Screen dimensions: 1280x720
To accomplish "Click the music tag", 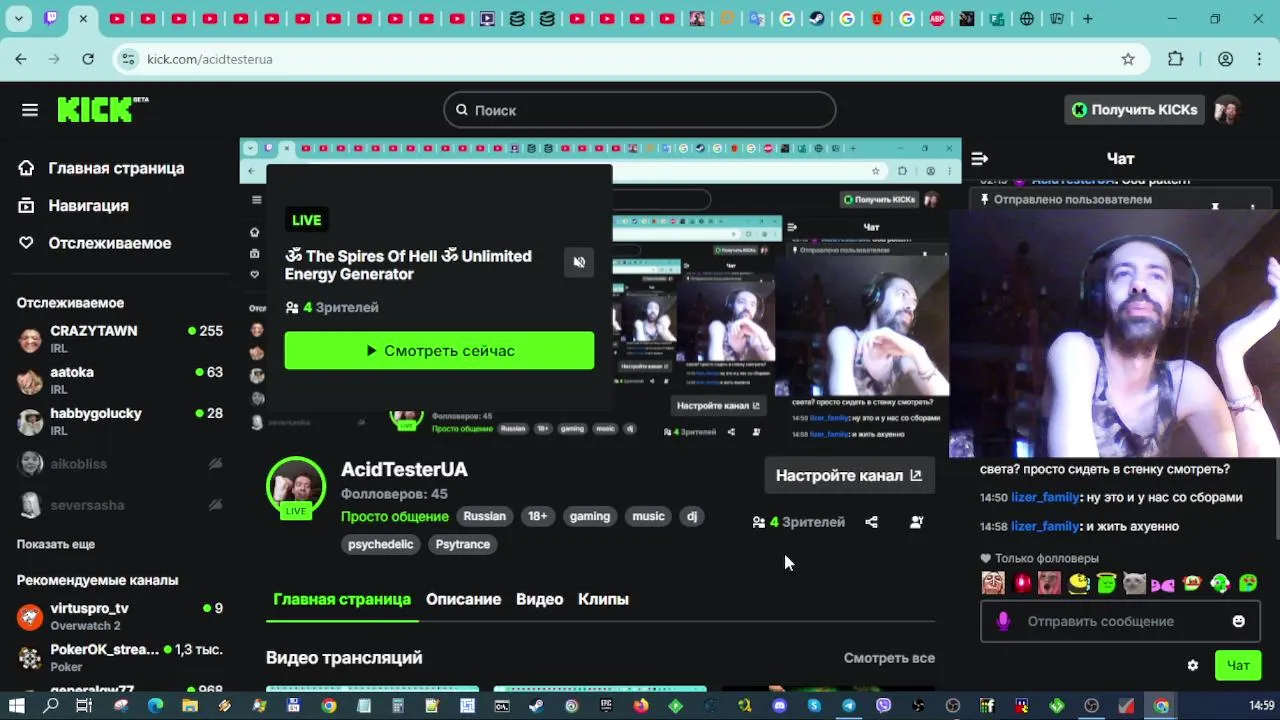I will coord(648,516).
